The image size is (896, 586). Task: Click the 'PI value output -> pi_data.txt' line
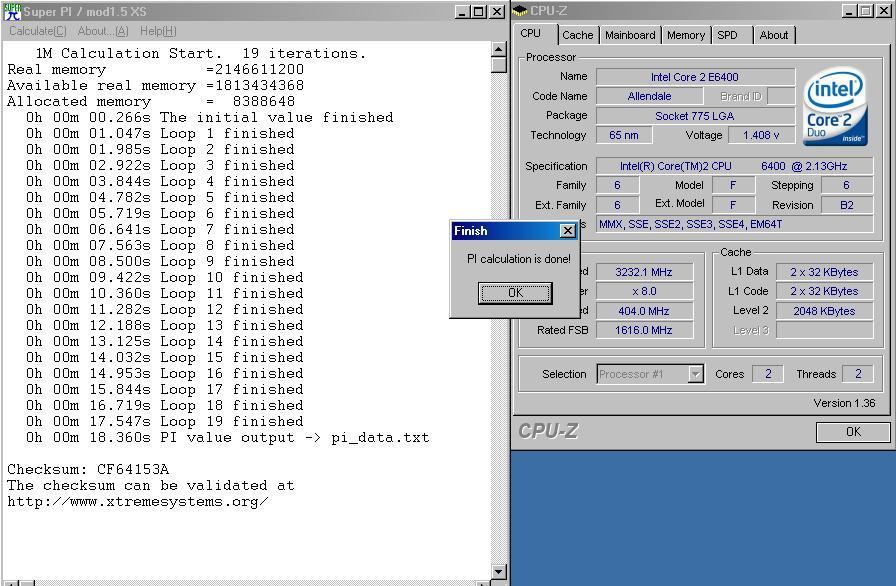tap(227, 438)
